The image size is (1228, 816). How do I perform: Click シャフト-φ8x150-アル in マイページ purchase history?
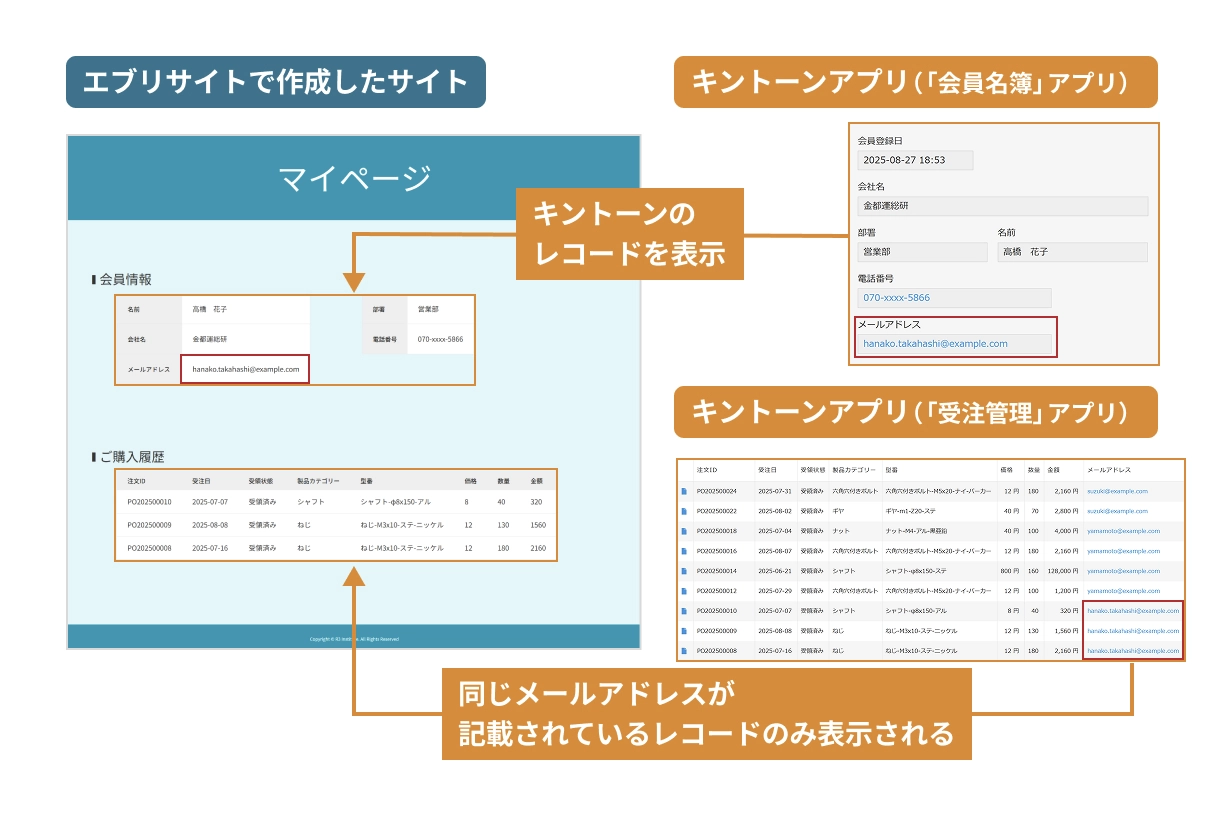396,502
